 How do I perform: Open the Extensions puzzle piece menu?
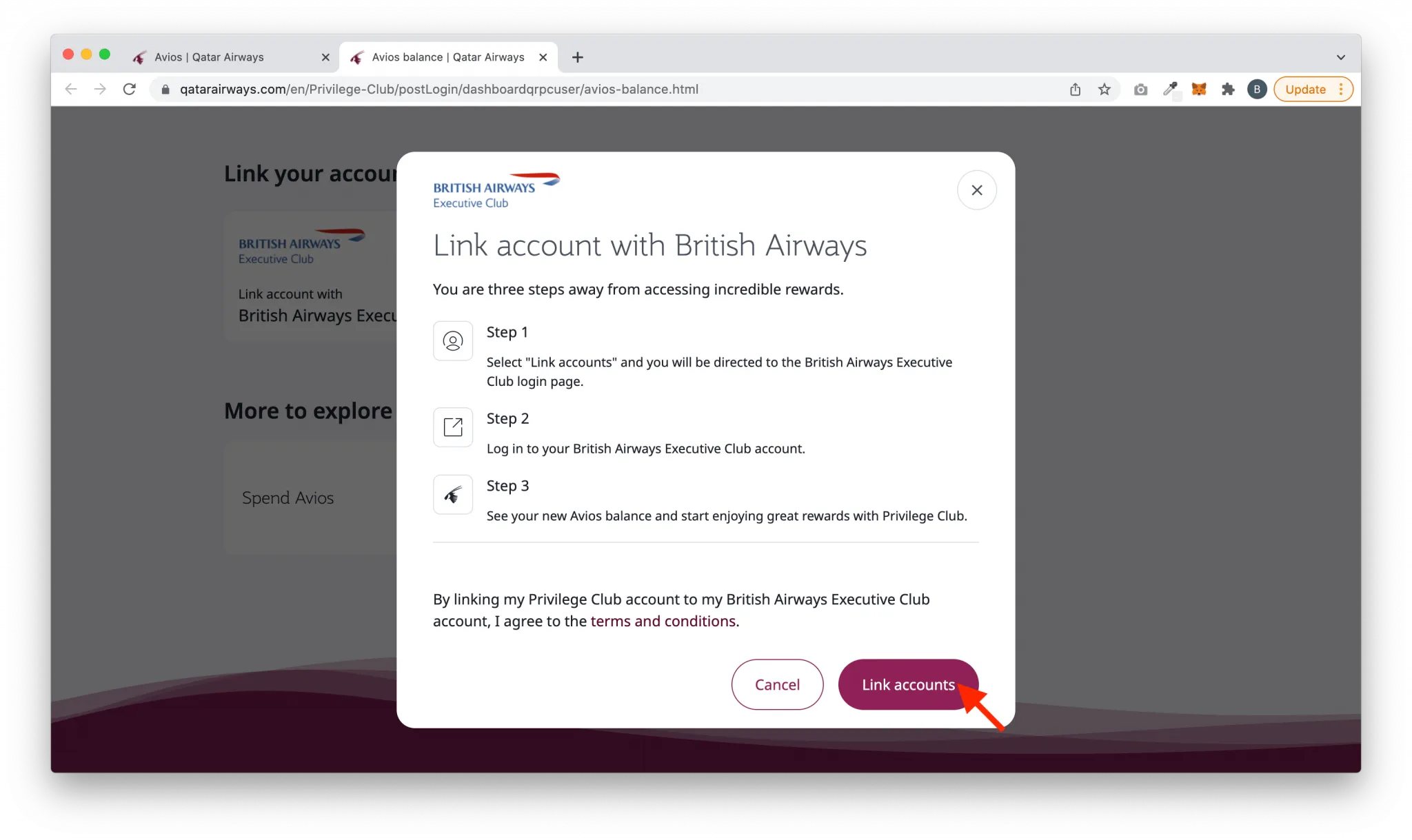point(1228,89)
